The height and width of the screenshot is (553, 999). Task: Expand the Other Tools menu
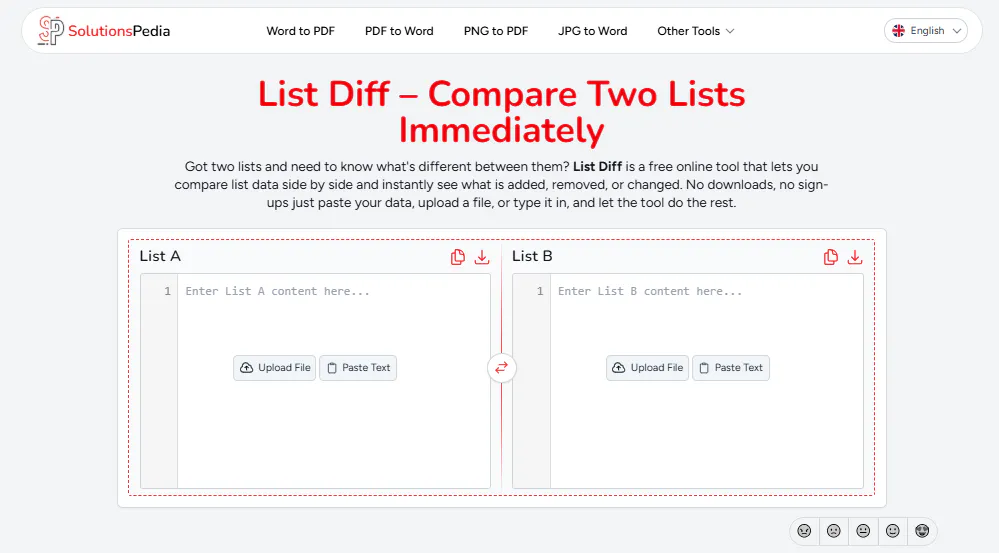click(x=696, y=31)
